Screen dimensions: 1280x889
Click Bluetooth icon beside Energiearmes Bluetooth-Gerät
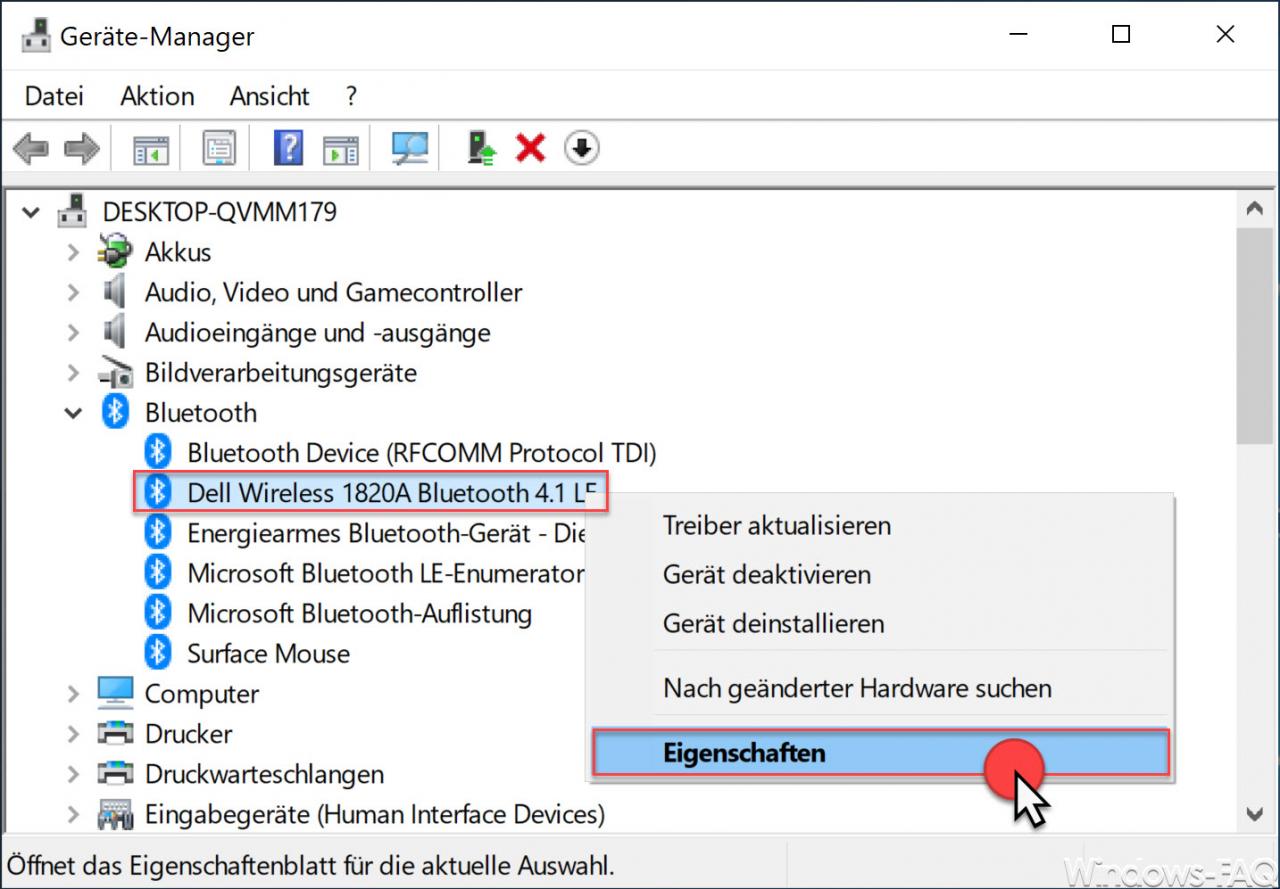[157, 533]
